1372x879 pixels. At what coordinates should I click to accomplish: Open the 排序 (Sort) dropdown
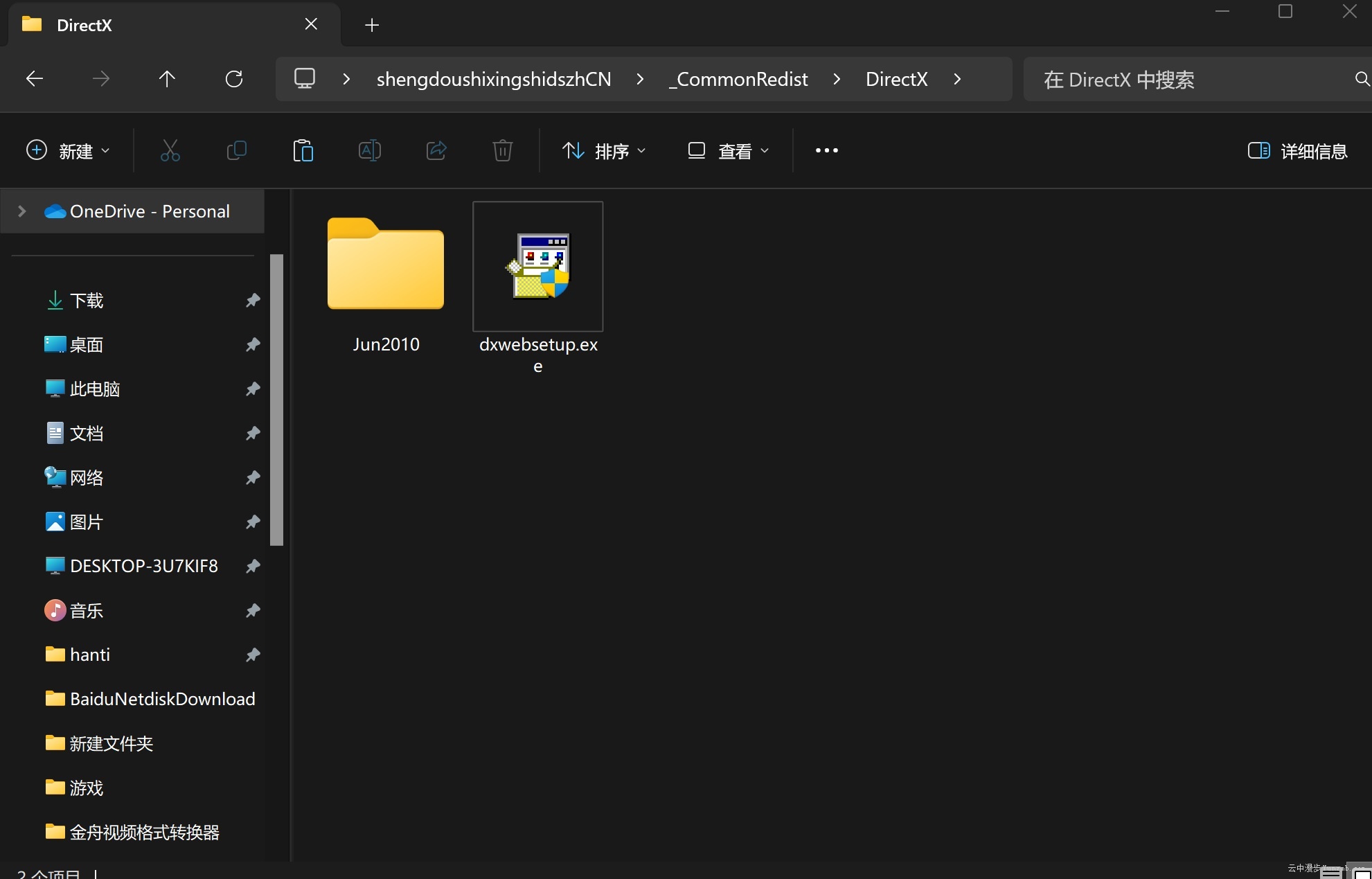pyautogui.click(x=604, y=150)
